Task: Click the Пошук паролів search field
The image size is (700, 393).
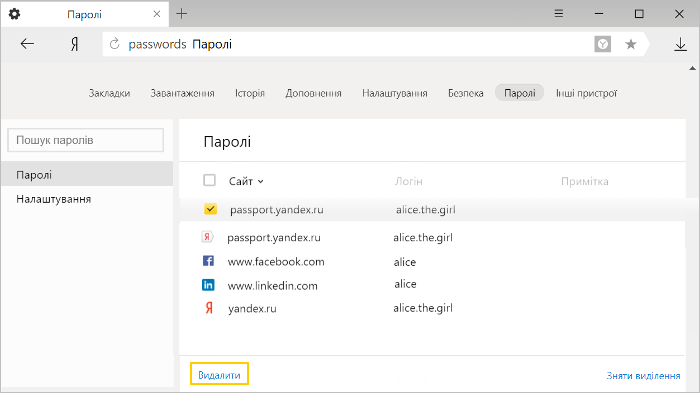Action: tap(86, 140)
